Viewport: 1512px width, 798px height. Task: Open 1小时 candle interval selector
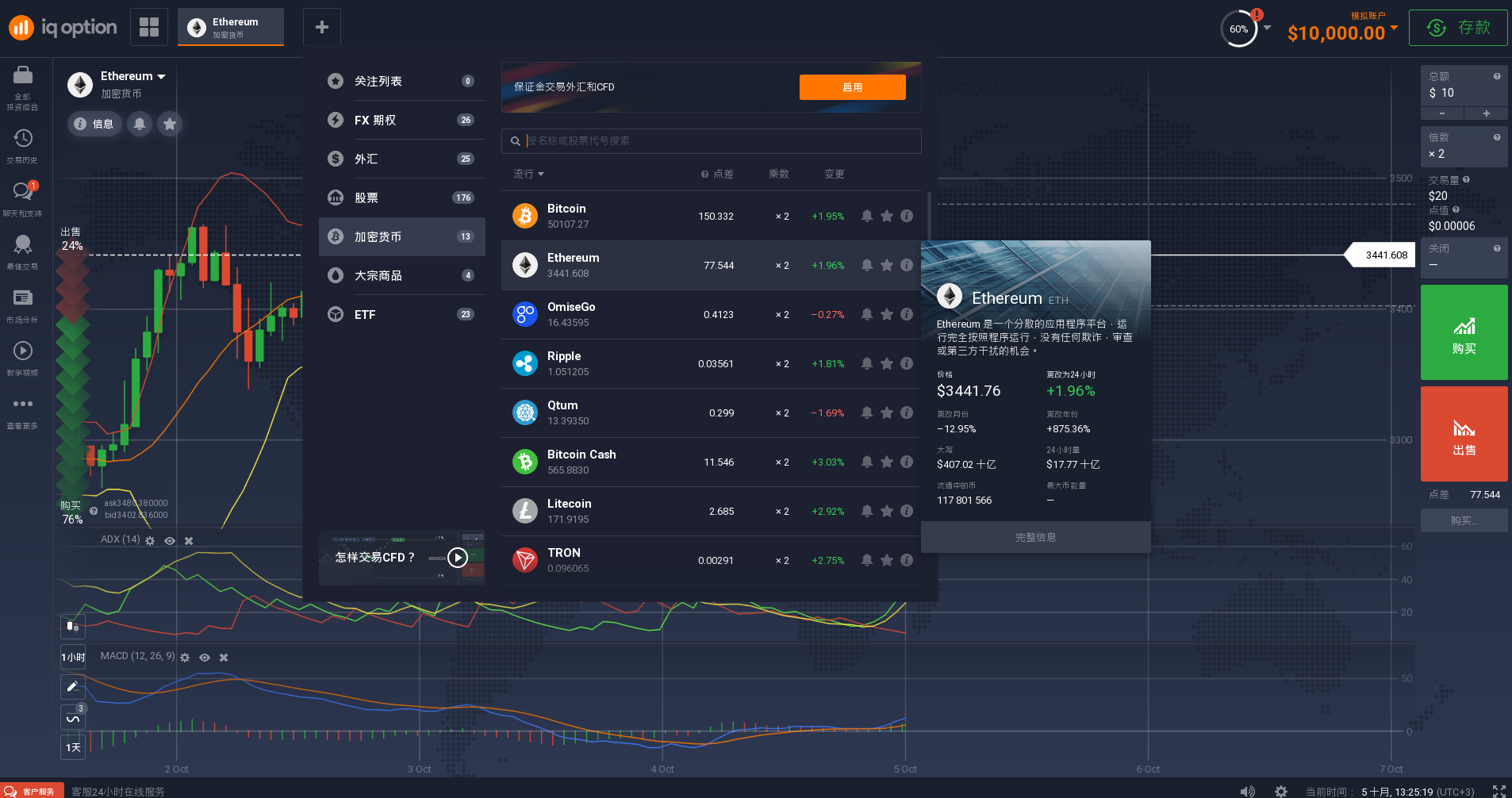(x=73, y=658)
